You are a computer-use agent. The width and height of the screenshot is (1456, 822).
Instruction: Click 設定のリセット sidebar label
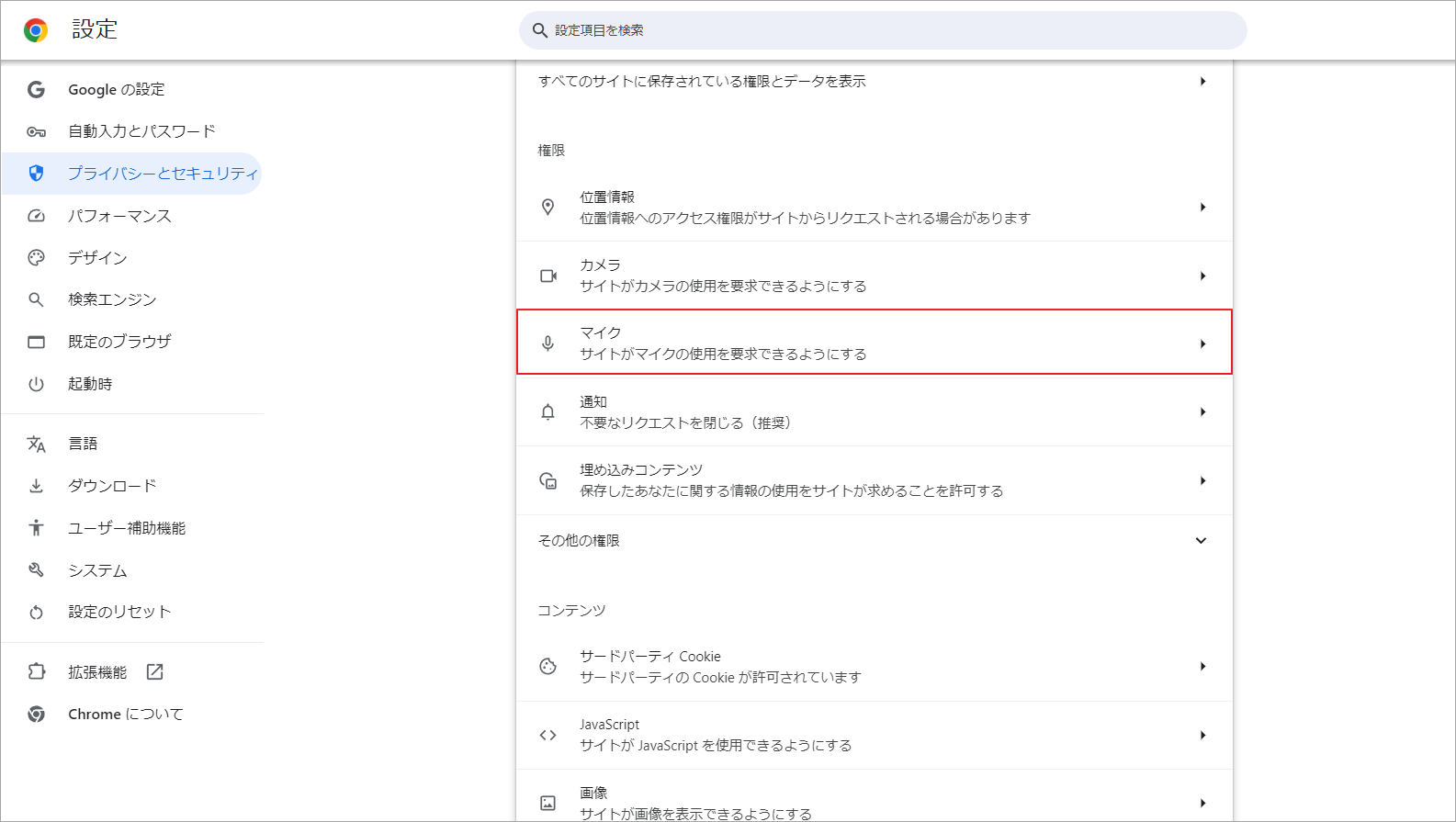coord(119,612)
